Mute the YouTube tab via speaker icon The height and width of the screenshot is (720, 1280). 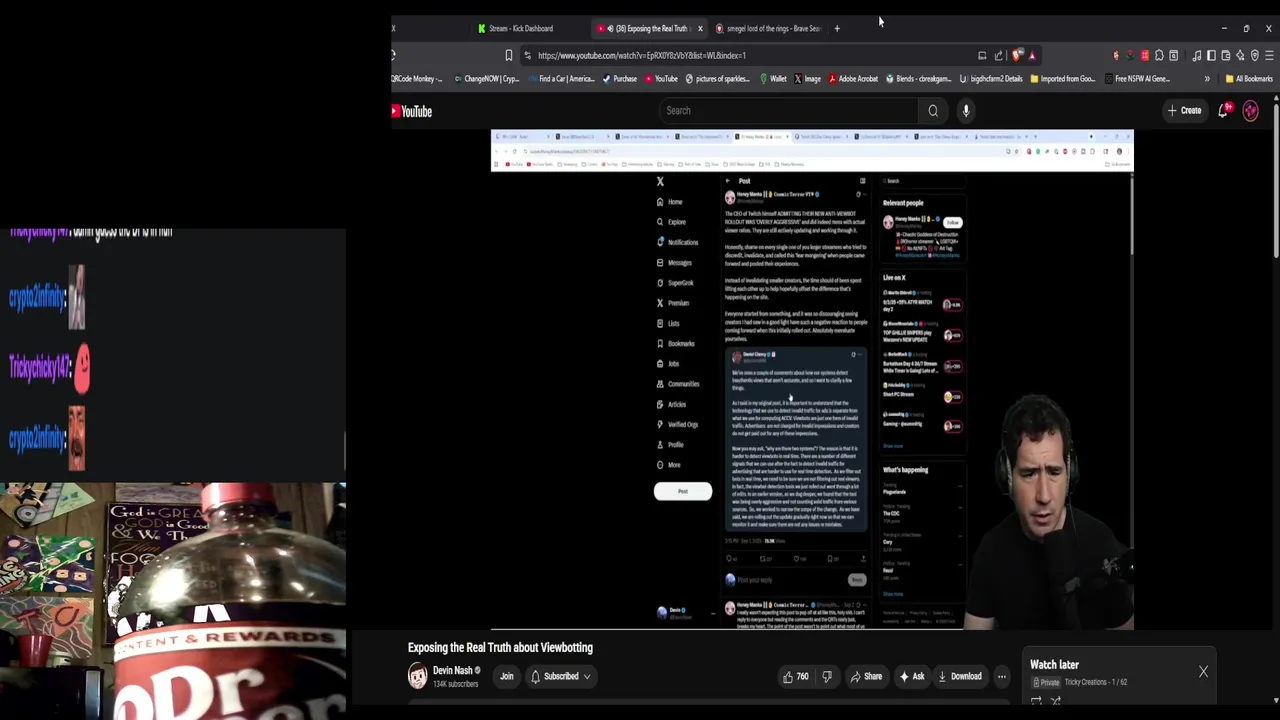(x=610, y=28)
